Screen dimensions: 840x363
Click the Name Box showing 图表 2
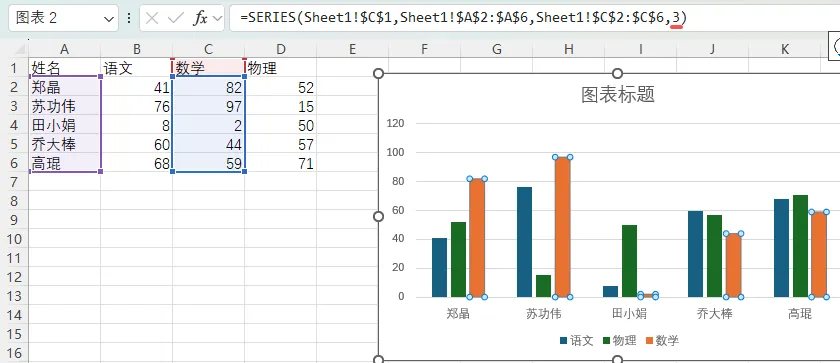click(x=64, y=18)
